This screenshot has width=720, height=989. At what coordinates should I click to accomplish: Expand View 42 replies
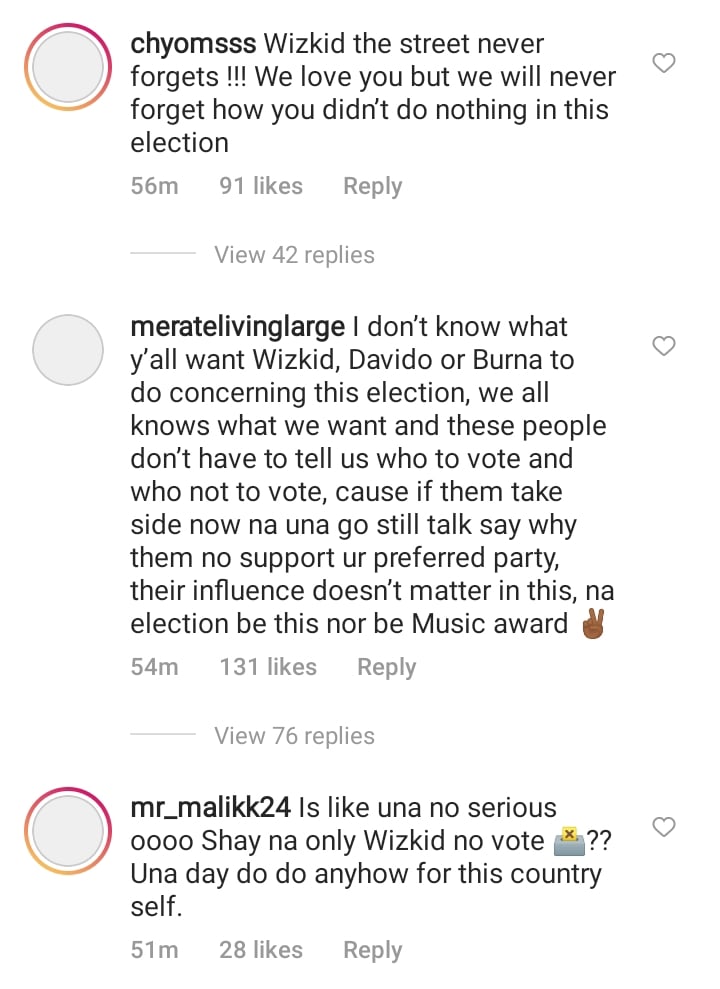coord(294,255)
